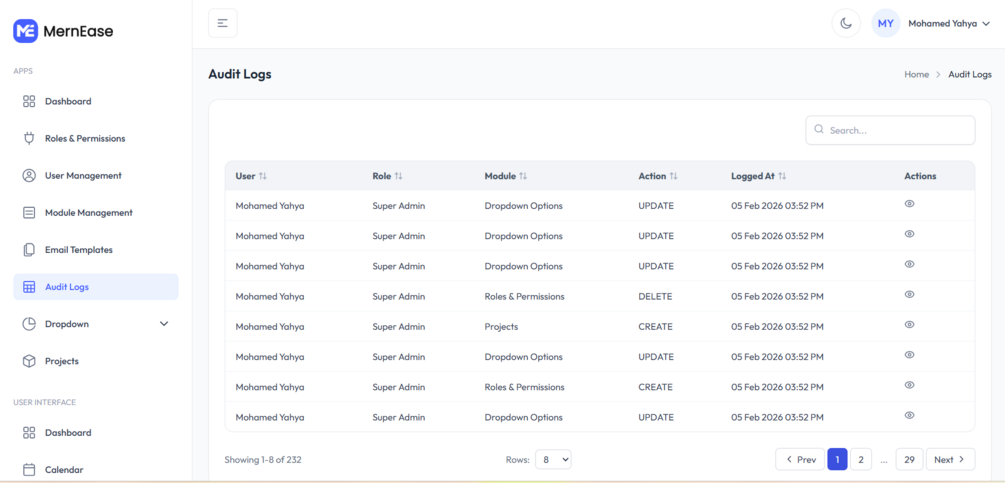The height and width of the screenshot is (483, 1005).
Task: Sort table by Action column arrows
Action: 673,176
